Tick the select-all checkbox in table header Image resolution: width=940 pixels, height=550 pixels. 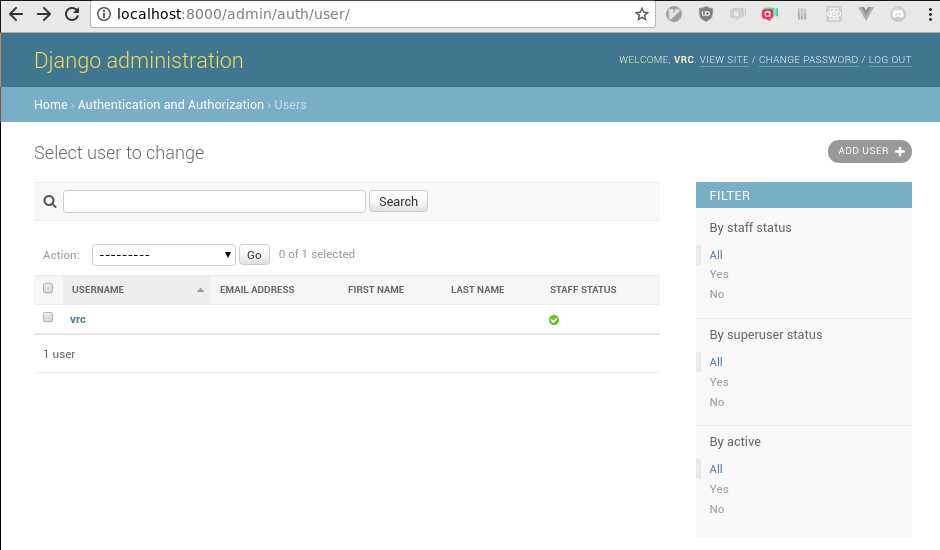pos(48,288)
